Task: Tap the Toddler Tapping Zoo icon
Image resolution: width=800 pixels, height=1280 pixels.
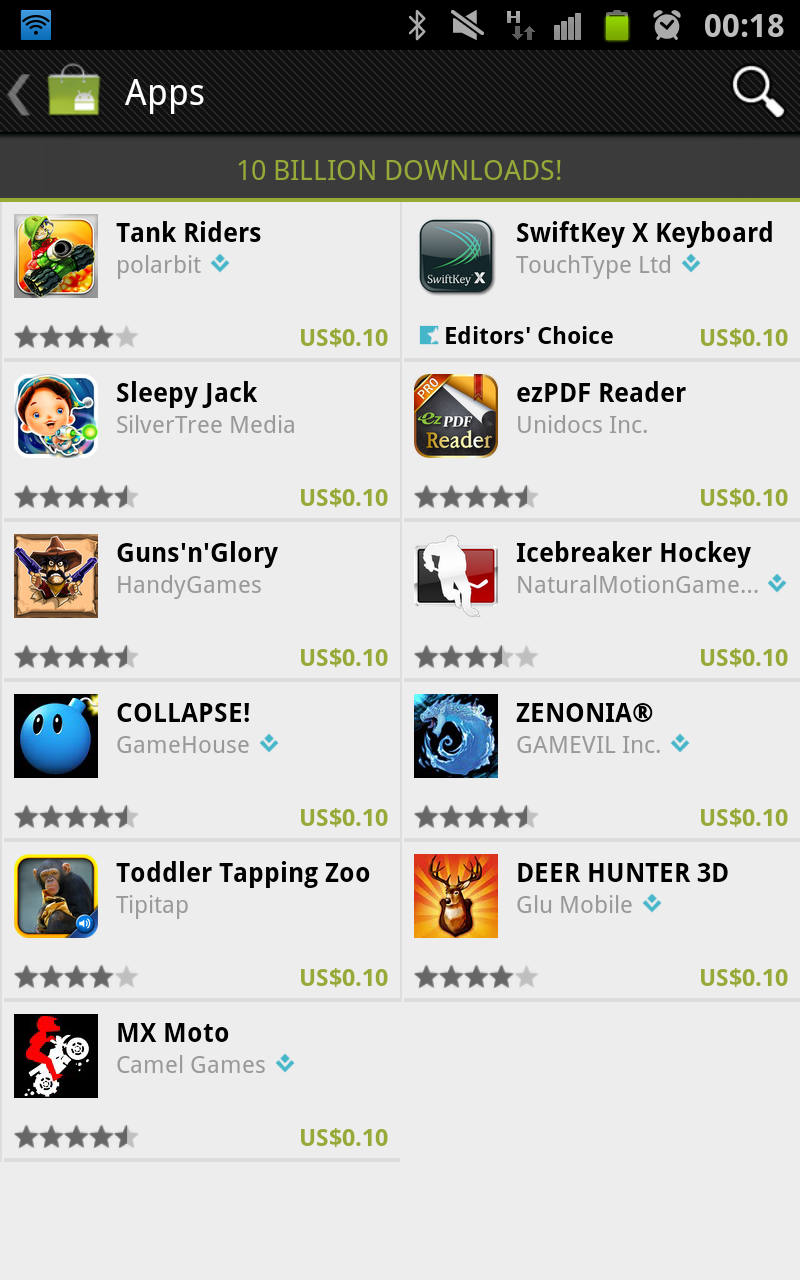Action: coord(56,896)
